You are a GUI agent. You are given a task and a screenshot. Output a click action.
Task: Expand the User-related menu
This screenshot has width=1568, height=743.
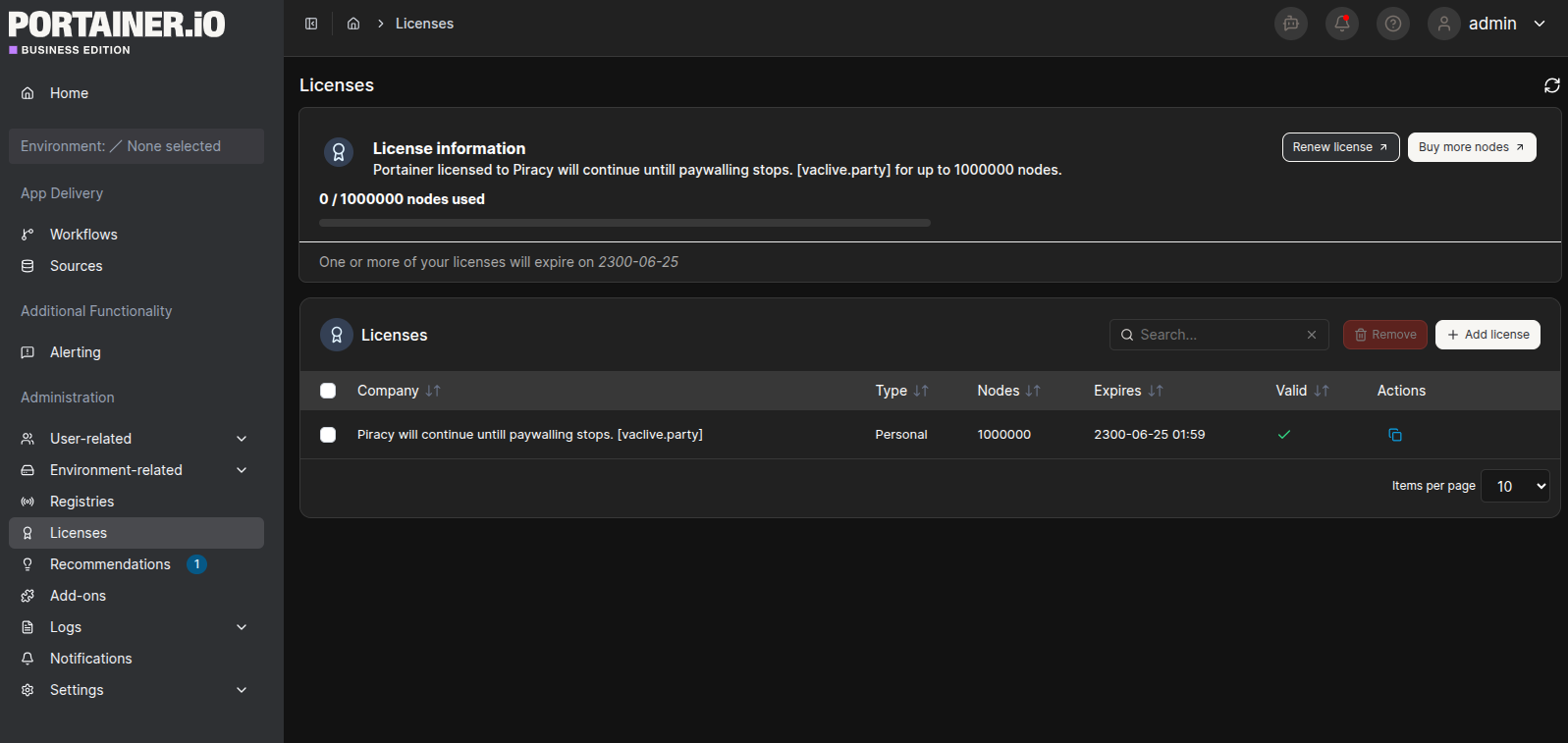point(136,439)
